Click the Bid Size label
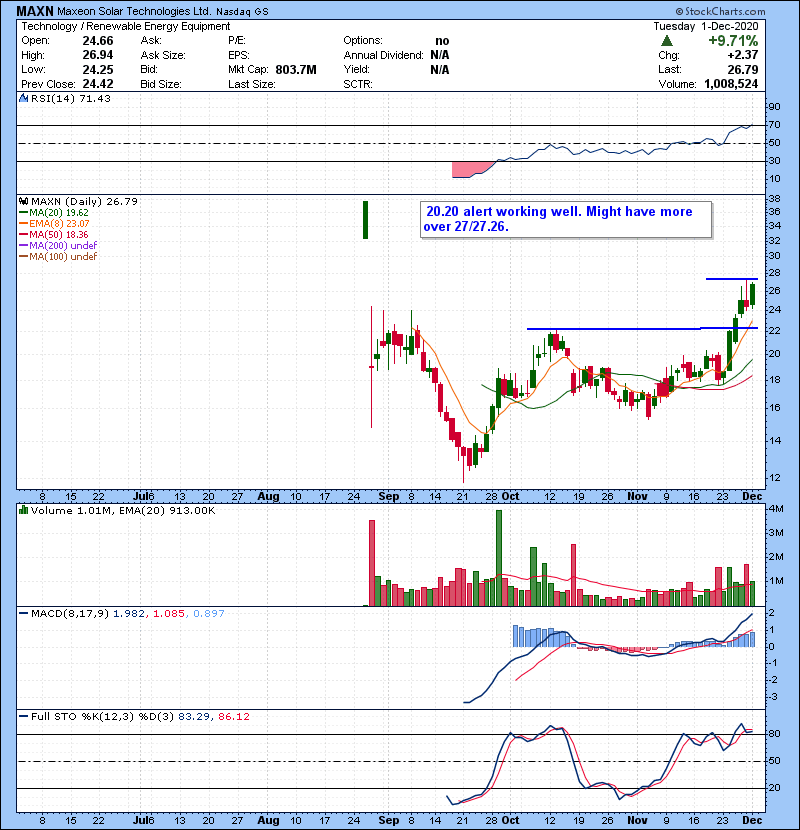This screenshot has width=800, height=830. coord(161,84)
